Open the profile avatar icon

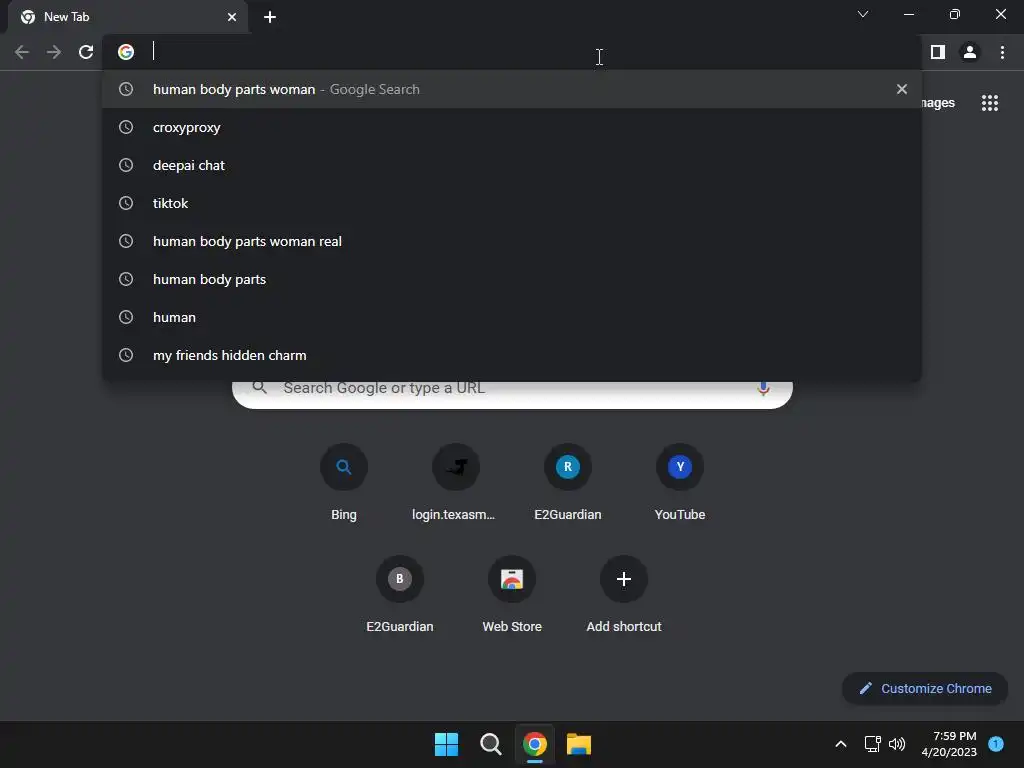[x=970, y=52]
